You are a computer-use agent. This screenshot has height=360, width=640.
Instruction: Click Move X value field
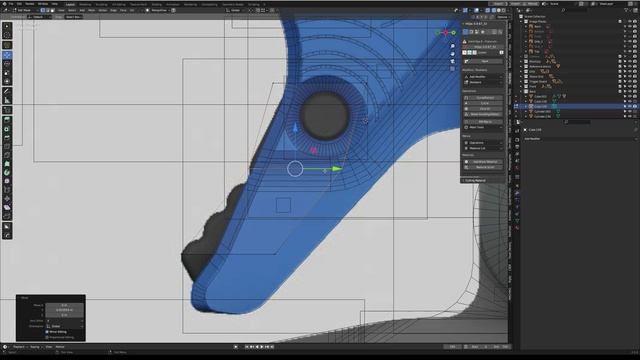[64, 305]
